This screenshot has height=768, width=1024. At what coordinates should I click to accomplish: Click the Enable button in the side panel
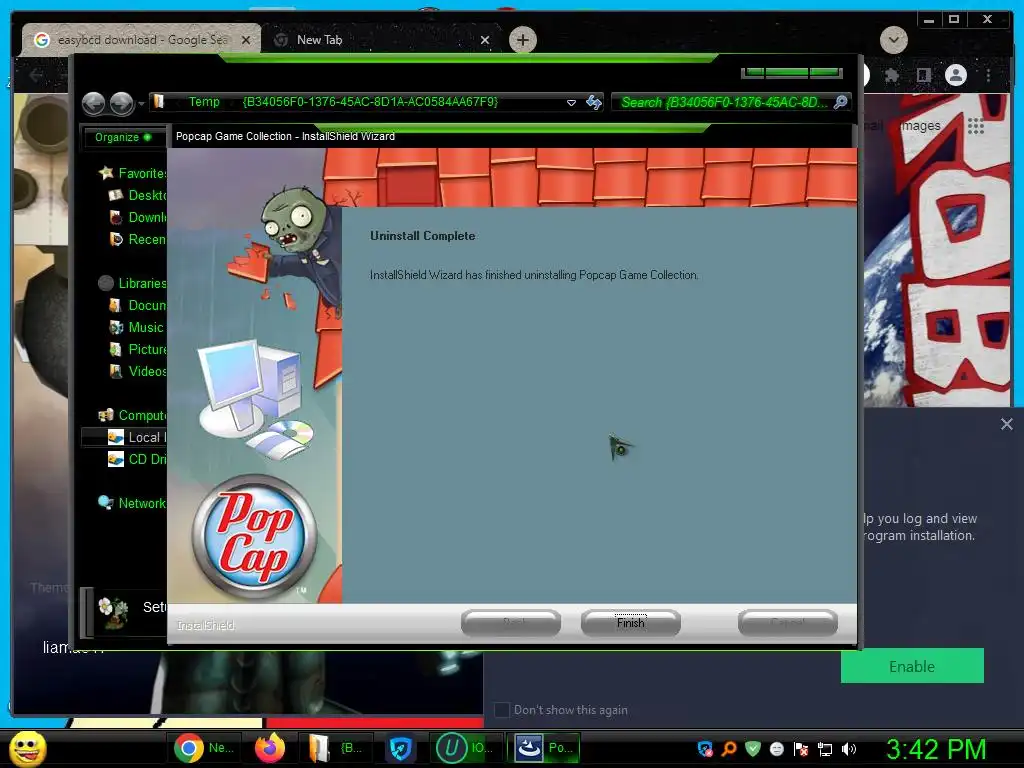click(912, 666)
